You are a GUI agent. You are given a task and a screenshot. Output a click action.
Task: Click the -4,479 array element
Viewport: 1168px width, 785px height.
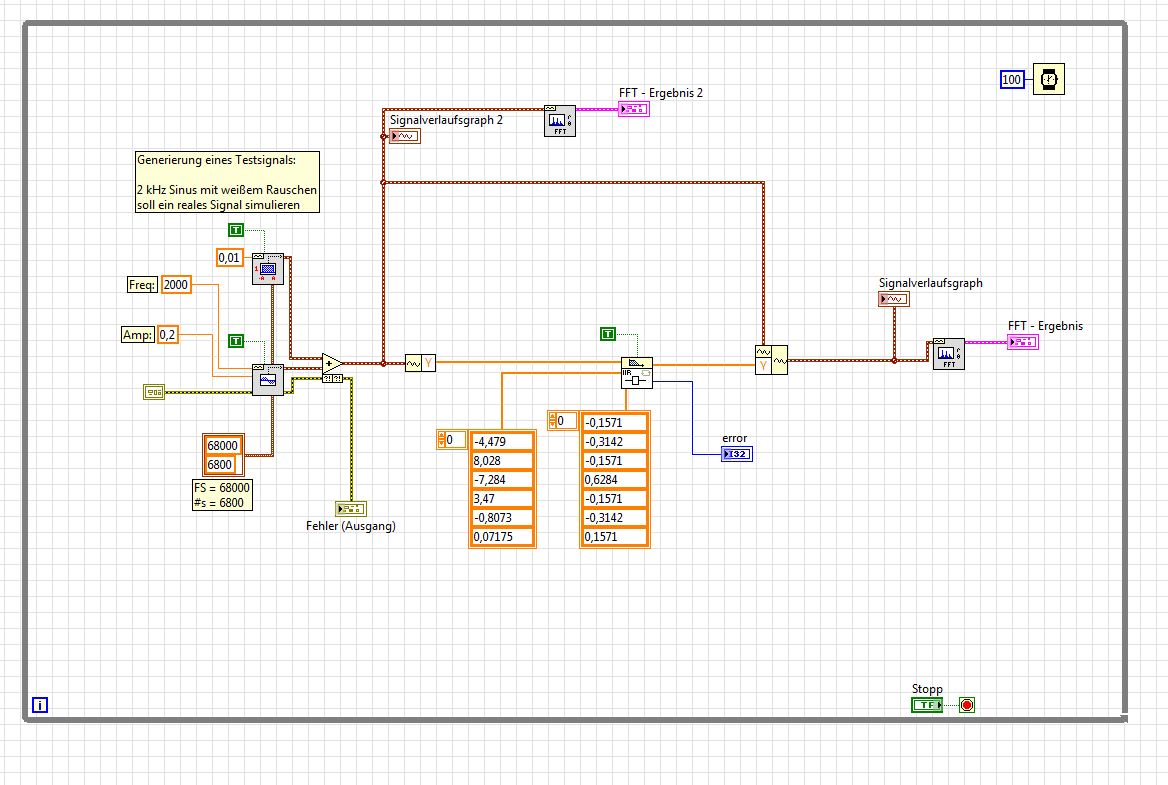[503, 442]
